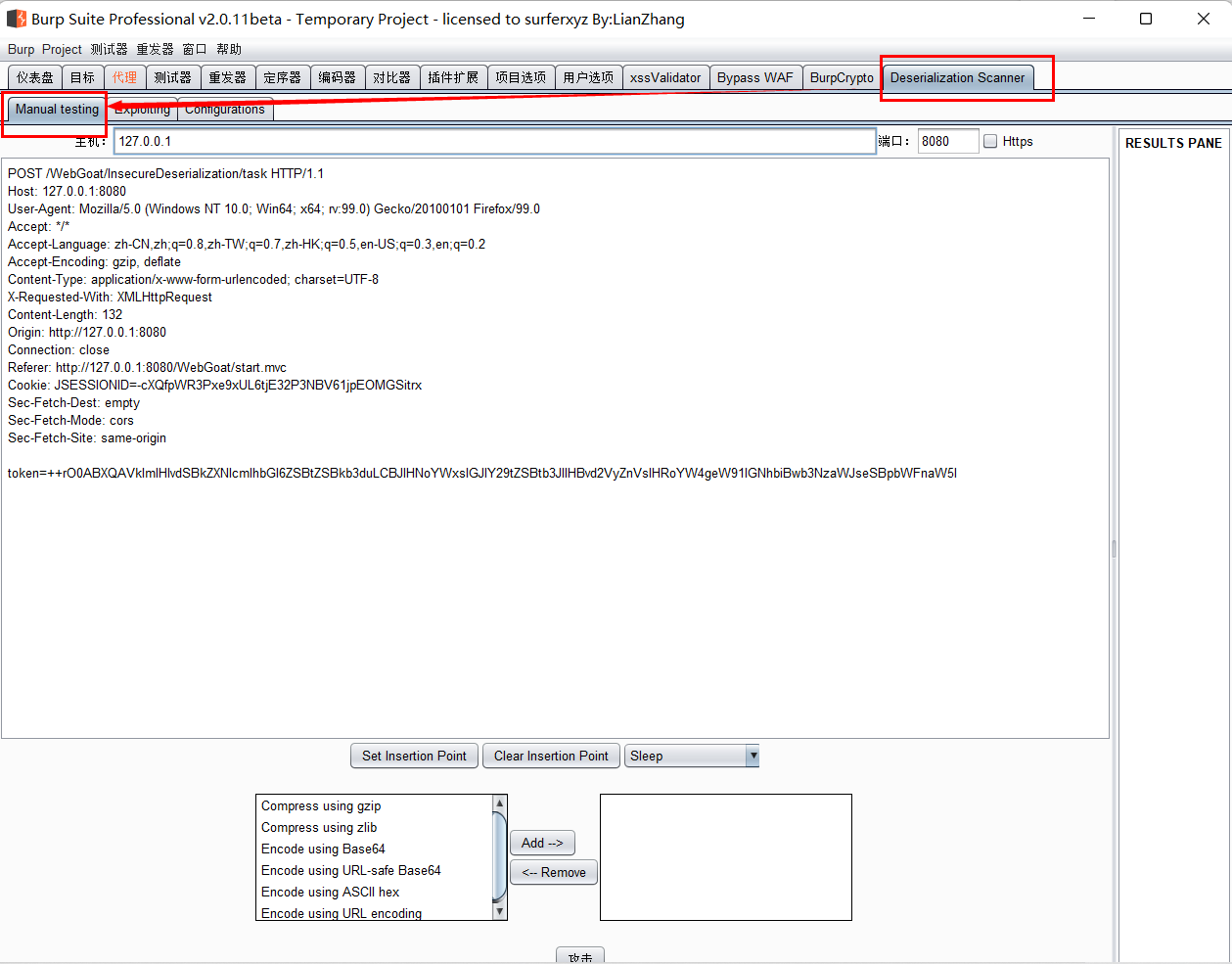Maximize the Burp Suite window

click(1146, 19)
